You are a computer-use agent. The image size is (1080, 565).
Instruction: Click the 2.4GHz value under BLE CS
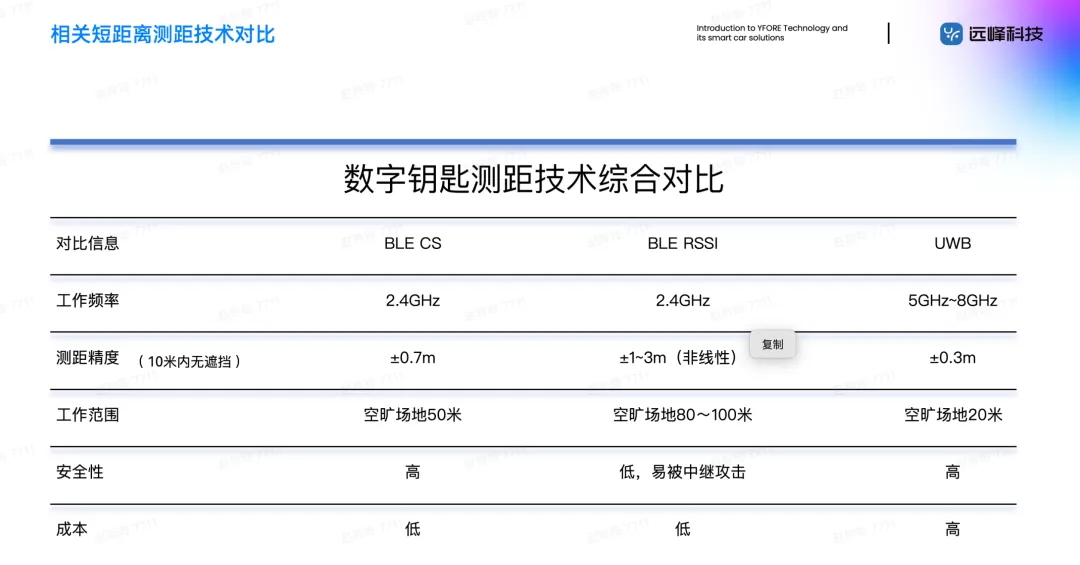[x=413, y=300]
